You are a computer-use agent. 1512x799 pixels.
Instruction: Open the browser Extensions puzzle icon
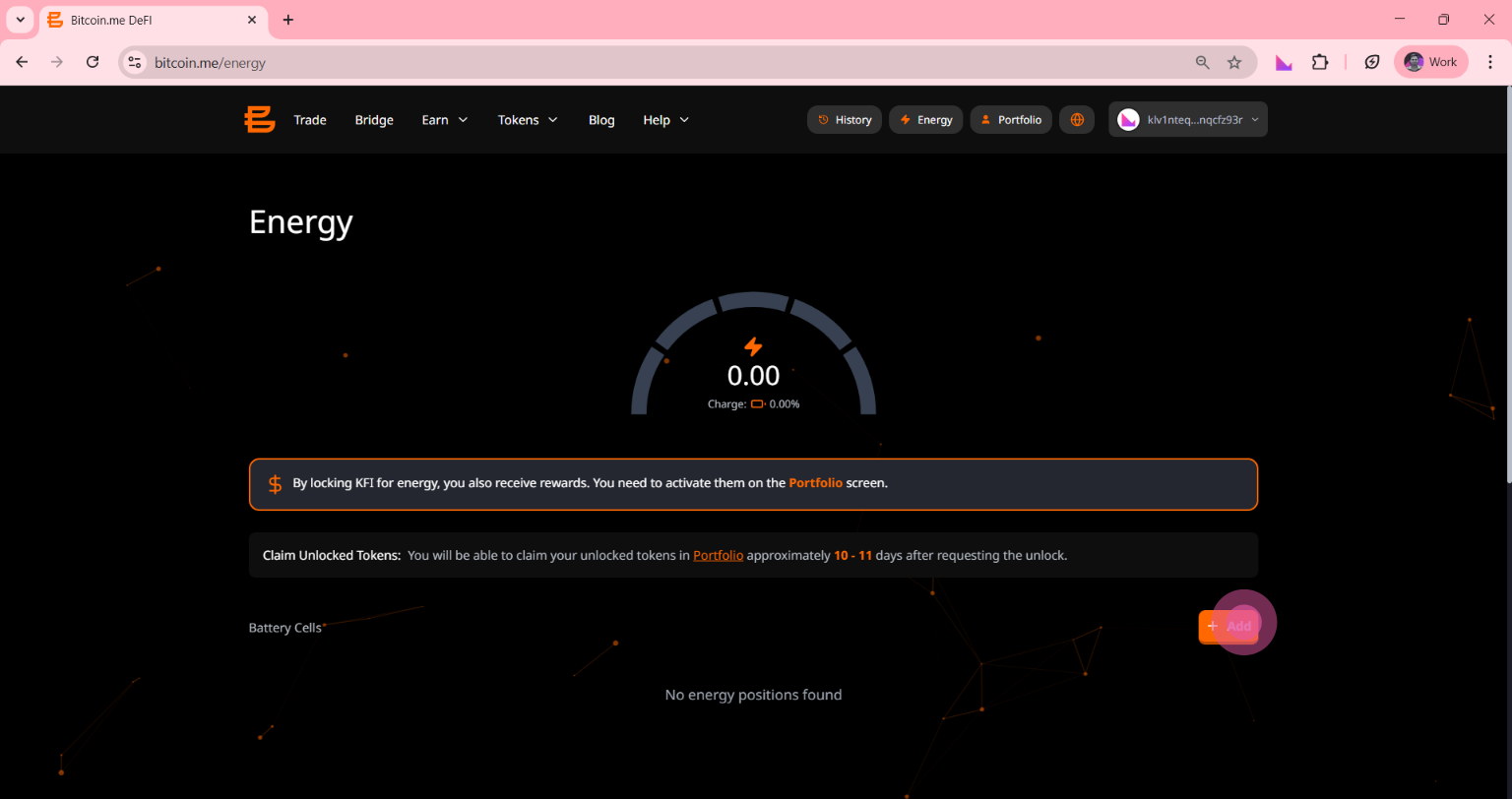(x=1320, y=62)
